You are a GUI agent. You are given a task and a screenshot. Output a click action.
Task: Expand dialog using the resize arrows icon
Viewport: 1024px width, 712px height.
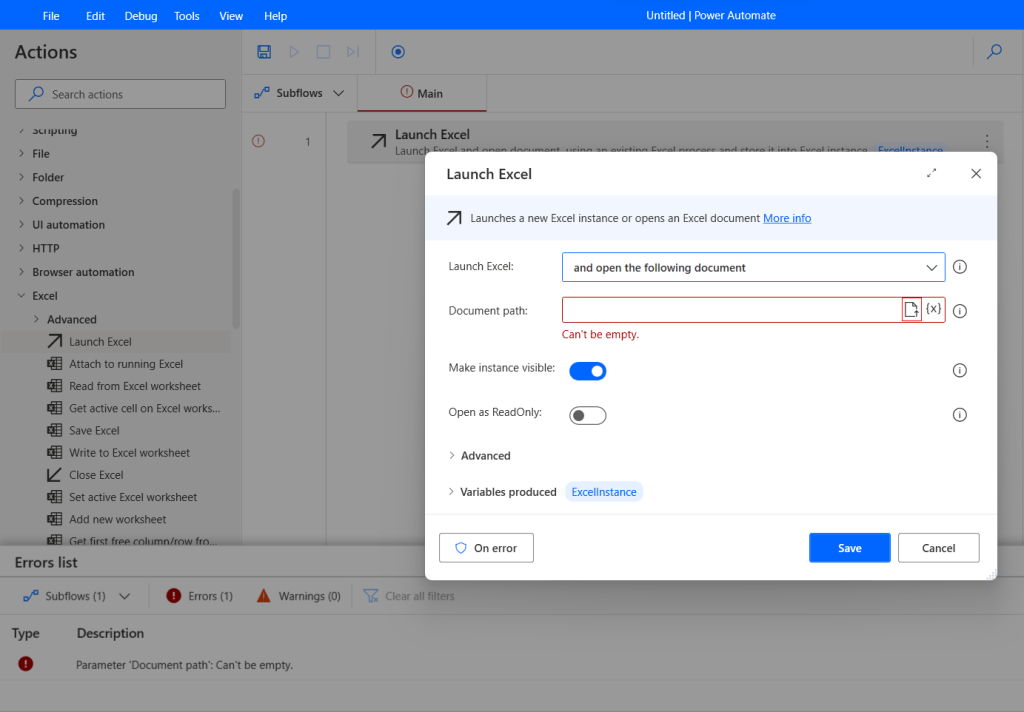click(x=932, y=174)
